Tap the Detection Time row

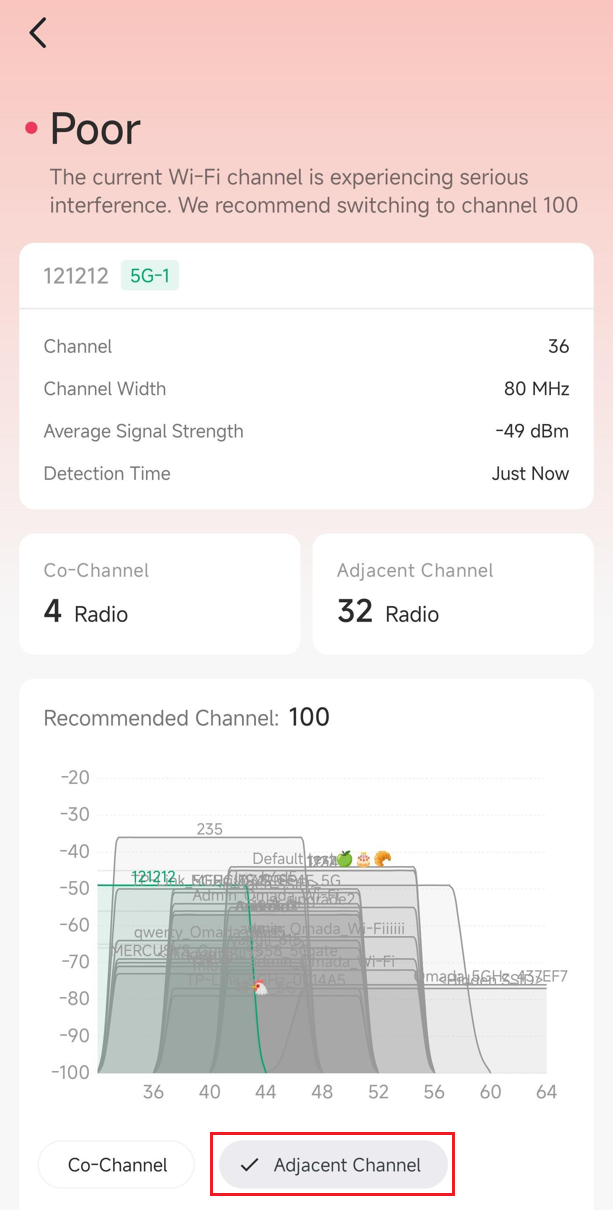click(306, 474)
